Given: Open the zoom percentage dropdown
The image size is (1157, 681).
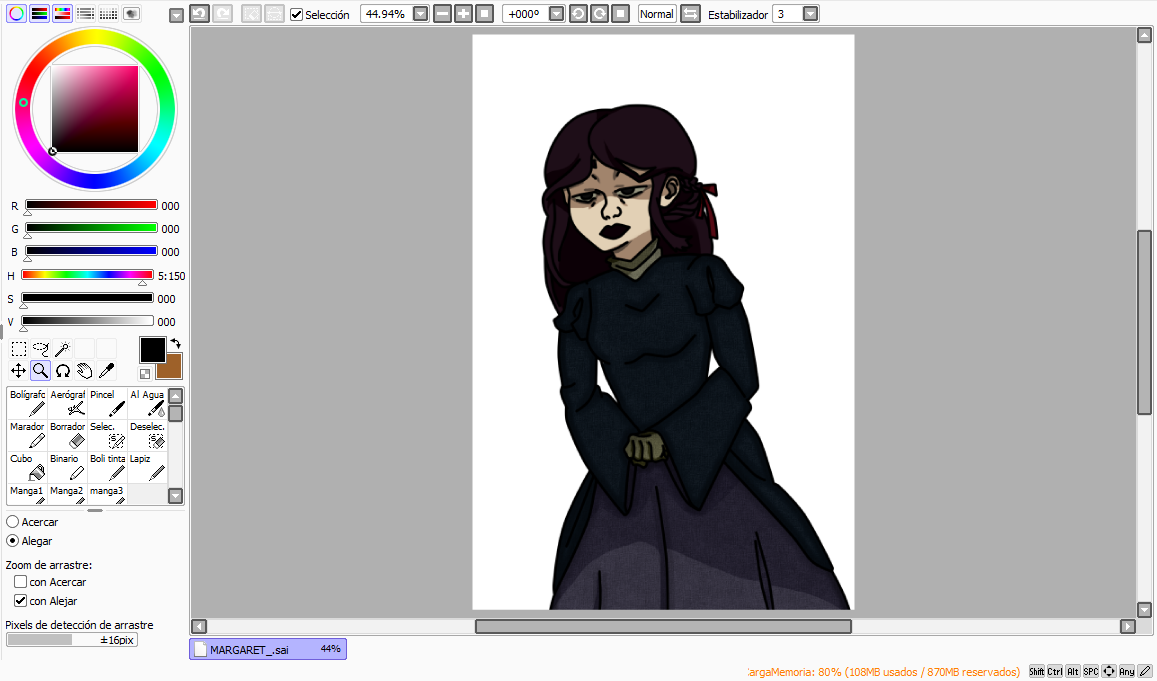Looking at the screenshot, I should click(x=421, y=14).
